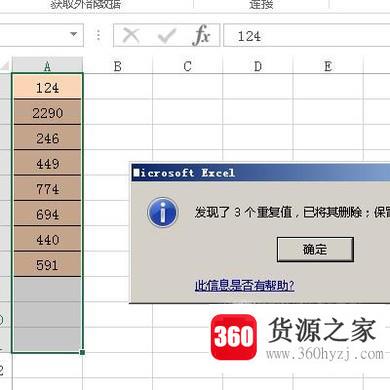Select cell containing 694
390x390 pixels.
tap(47, 214)
